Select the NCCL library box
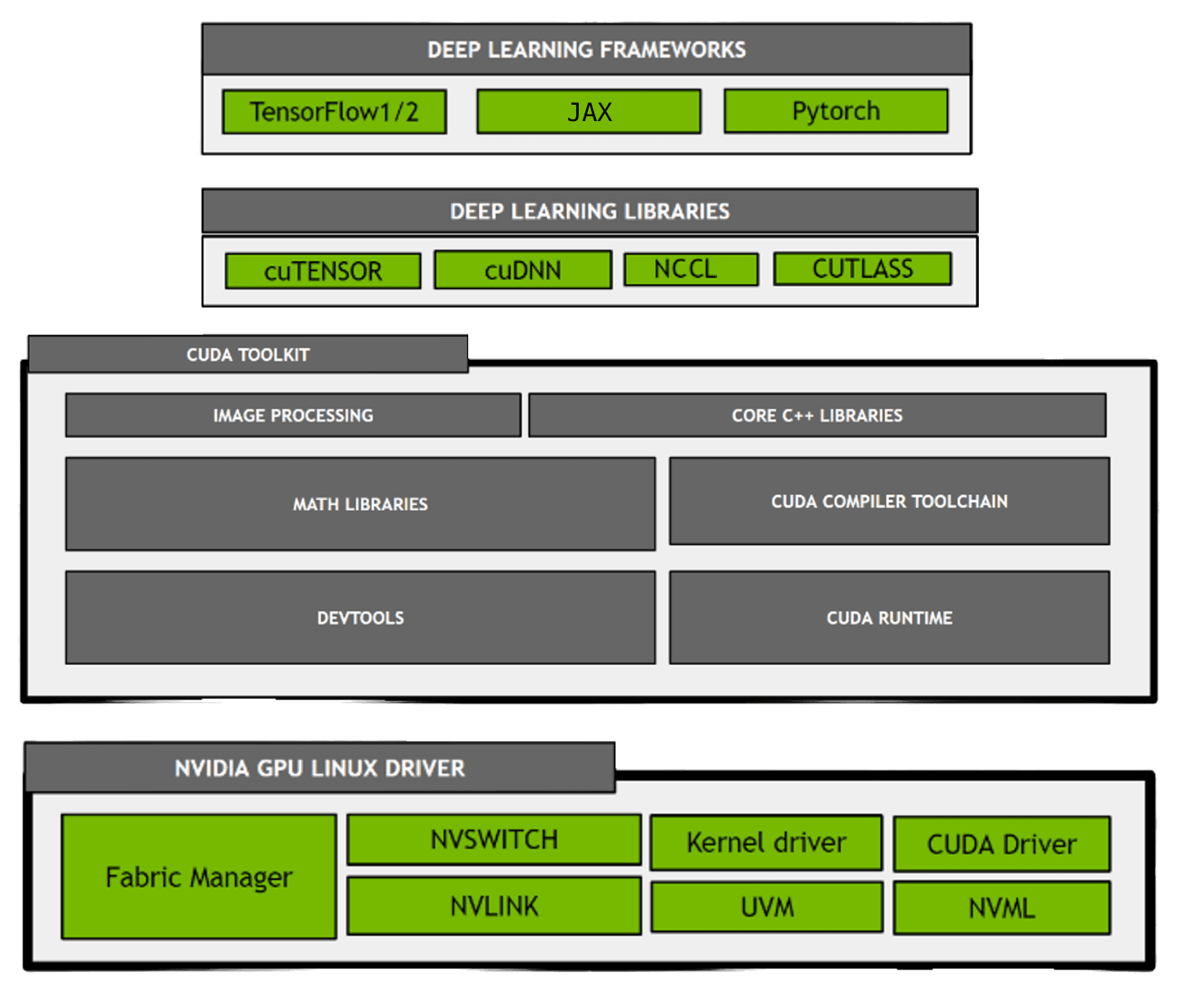 (x=691, y=269)
